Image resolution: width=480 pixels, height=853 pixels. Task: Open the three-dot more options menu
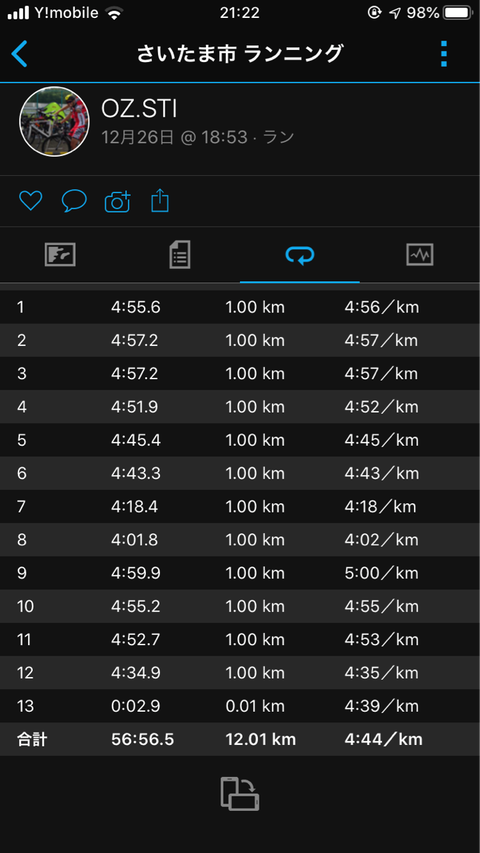[x=444, y=54]
